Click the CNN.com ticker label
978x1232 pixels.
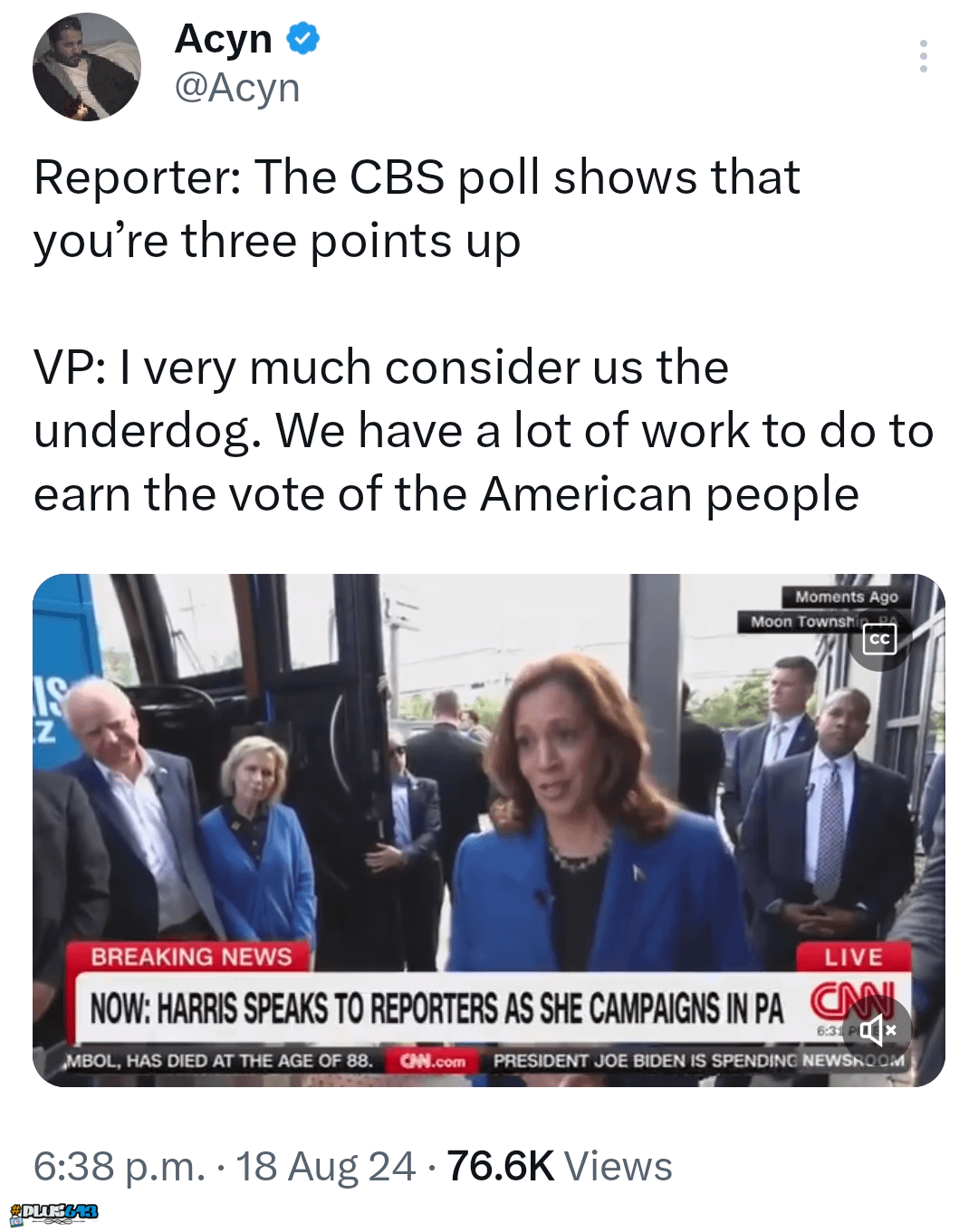[433, 1060]
